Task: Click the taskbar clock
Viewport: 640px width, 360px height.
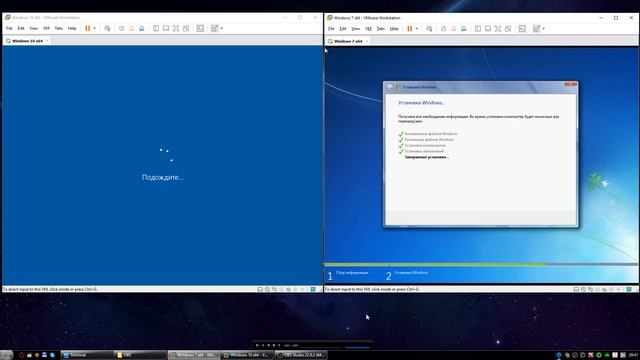Action: (633, 356)
